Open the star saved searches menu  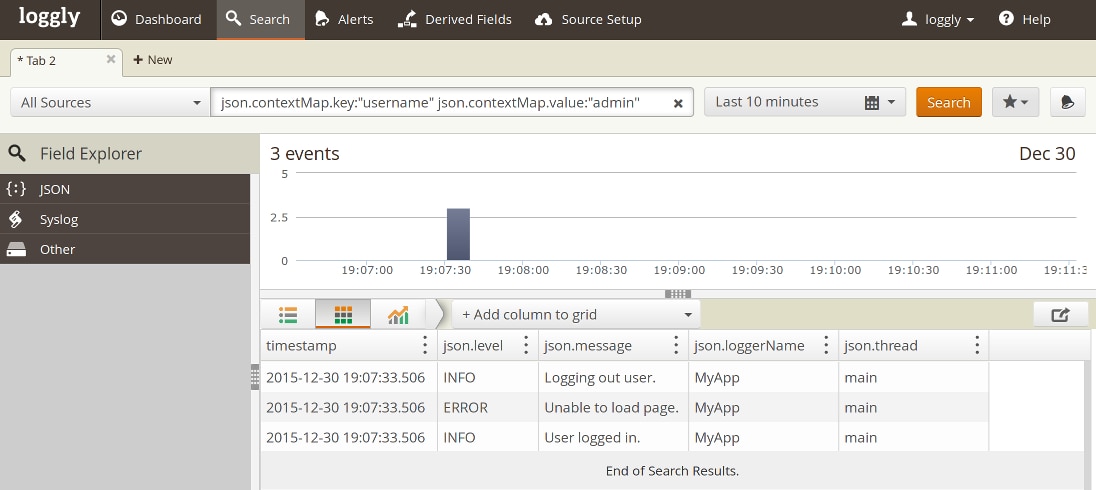pos(1015,102)
